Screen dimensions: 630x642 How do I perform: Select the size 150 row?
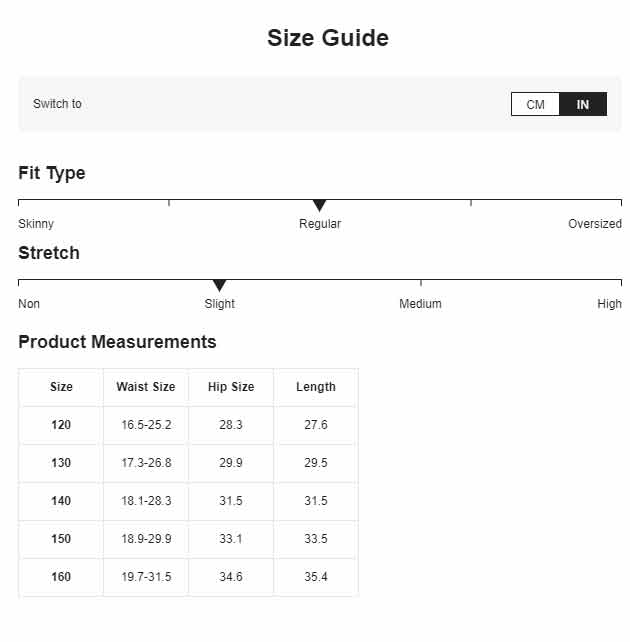click(x=188, y=539)
